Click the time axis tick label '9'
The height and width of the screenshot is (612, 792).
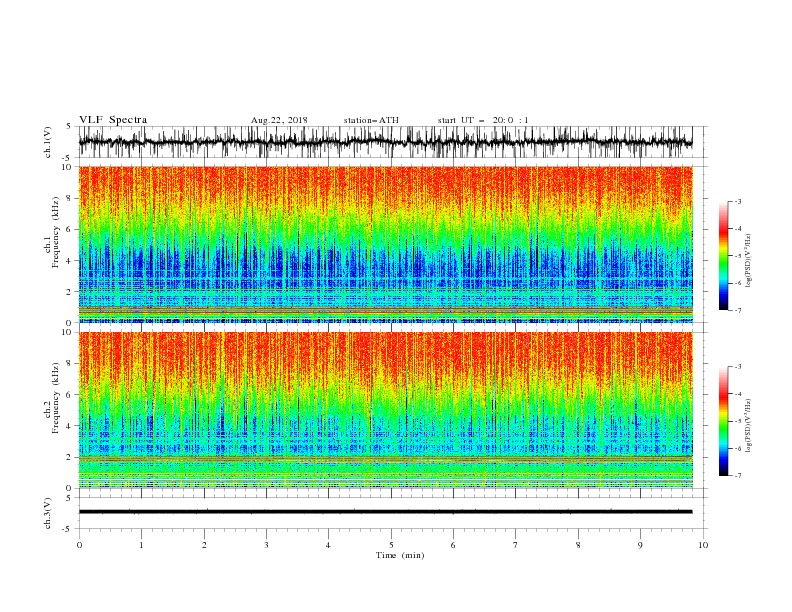pos(640,545)
